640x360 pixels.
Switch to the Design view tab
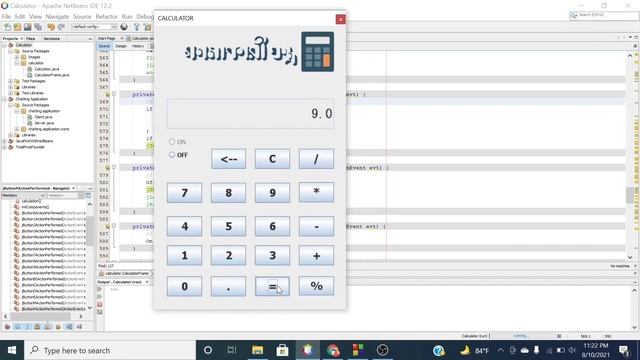[x=121, y=46]
